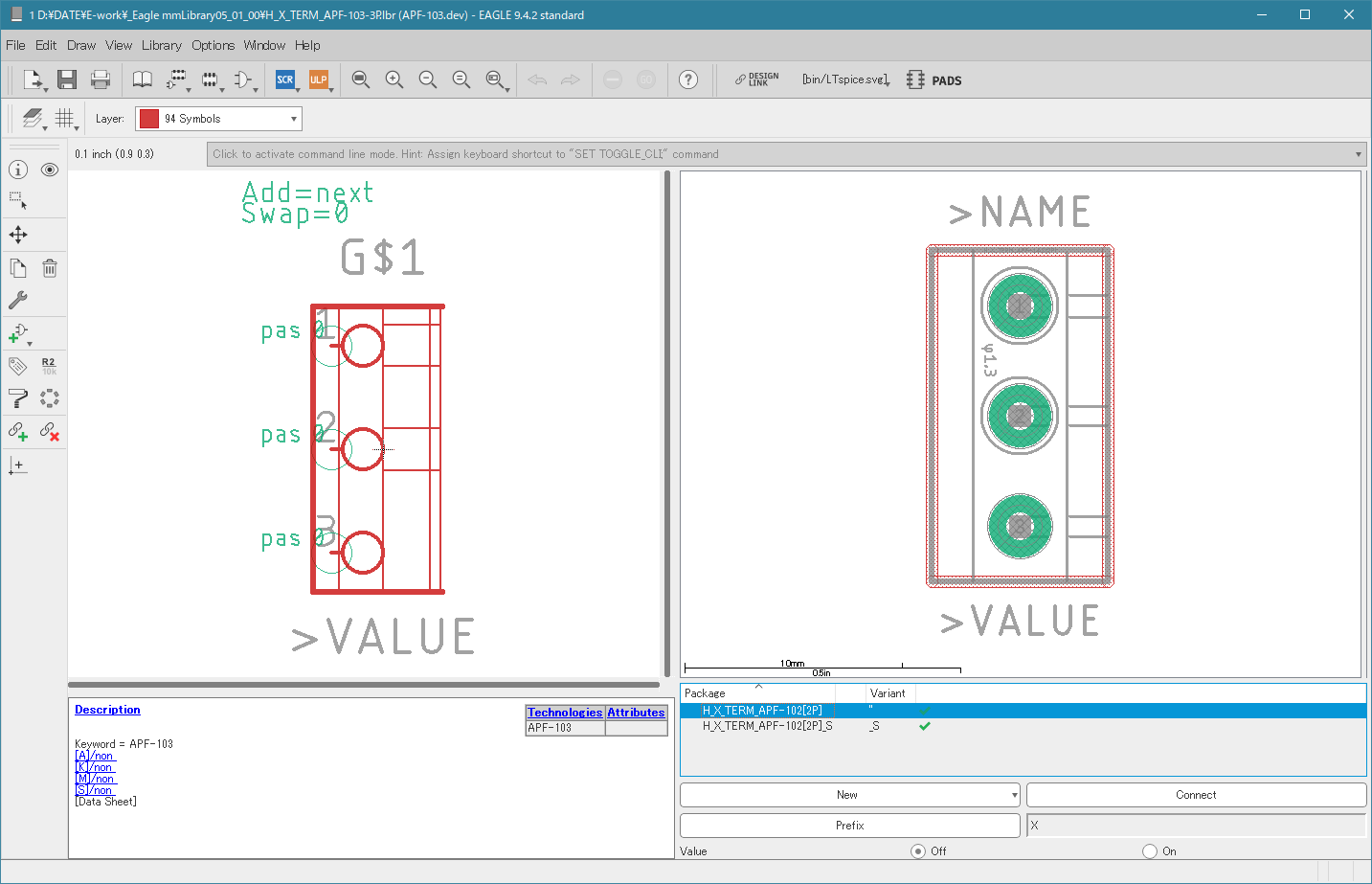Open the 94 Symbols layer combo box
The height and width of the screenshot is (884, 1372).
pyautogui.click(x=218, y=119)
